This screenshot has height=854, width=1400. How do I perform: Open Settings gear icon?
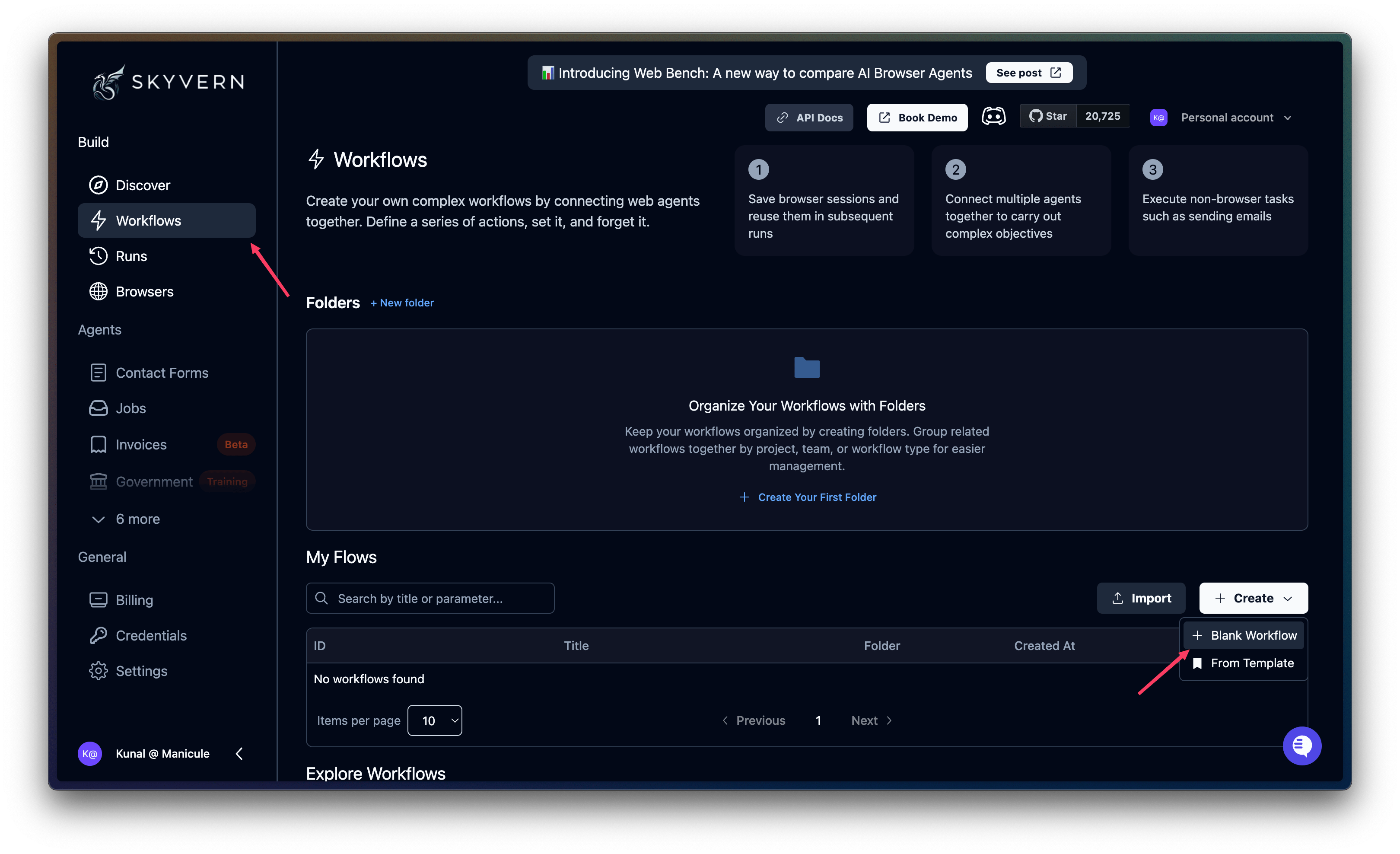[x=98, y=671]
